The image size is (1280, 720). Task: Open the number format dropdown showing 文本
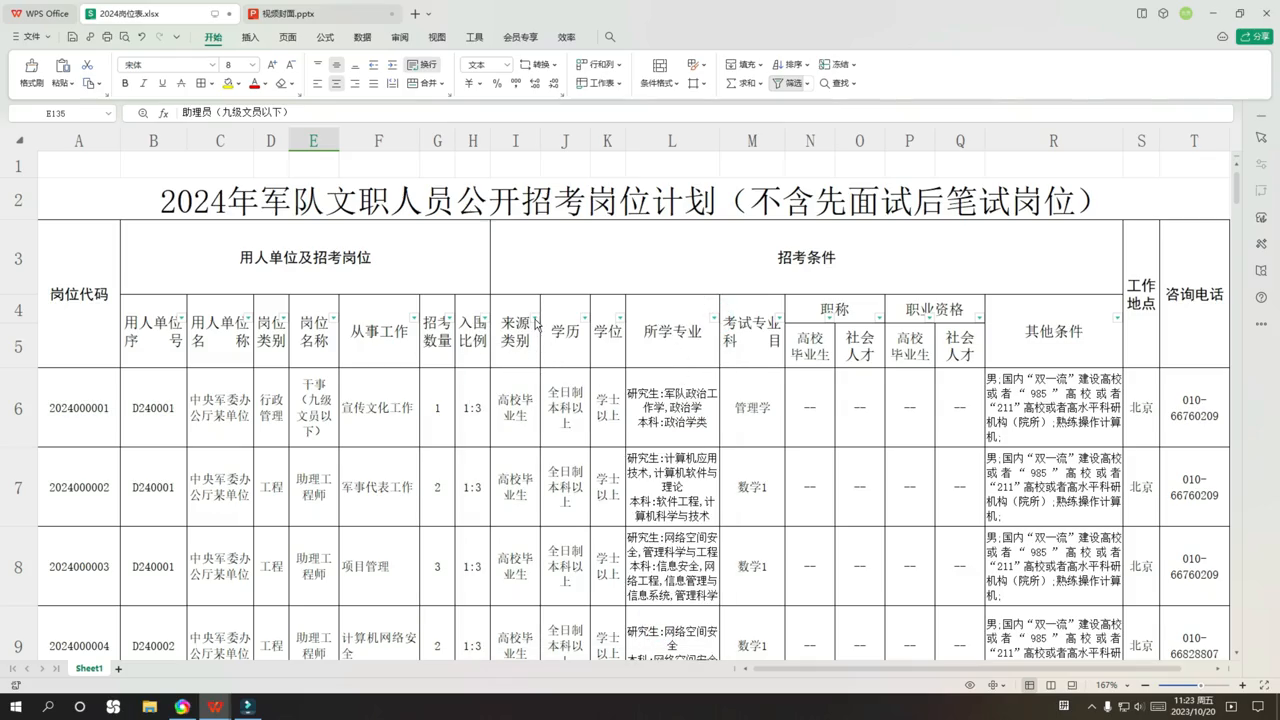pyautogui.click(x=486, y=65)
